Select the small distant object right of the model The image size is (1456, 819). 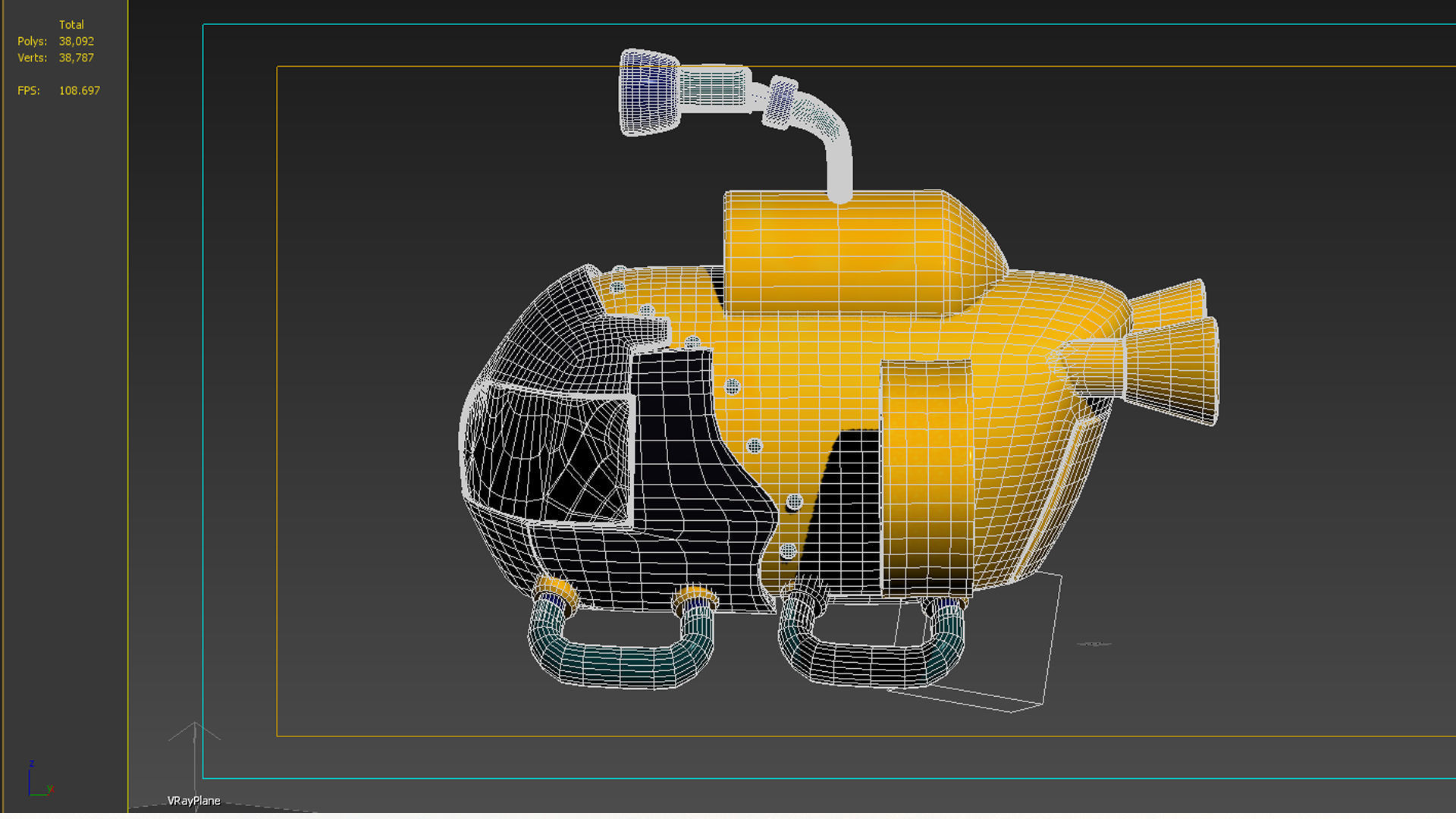point(1094,644)
